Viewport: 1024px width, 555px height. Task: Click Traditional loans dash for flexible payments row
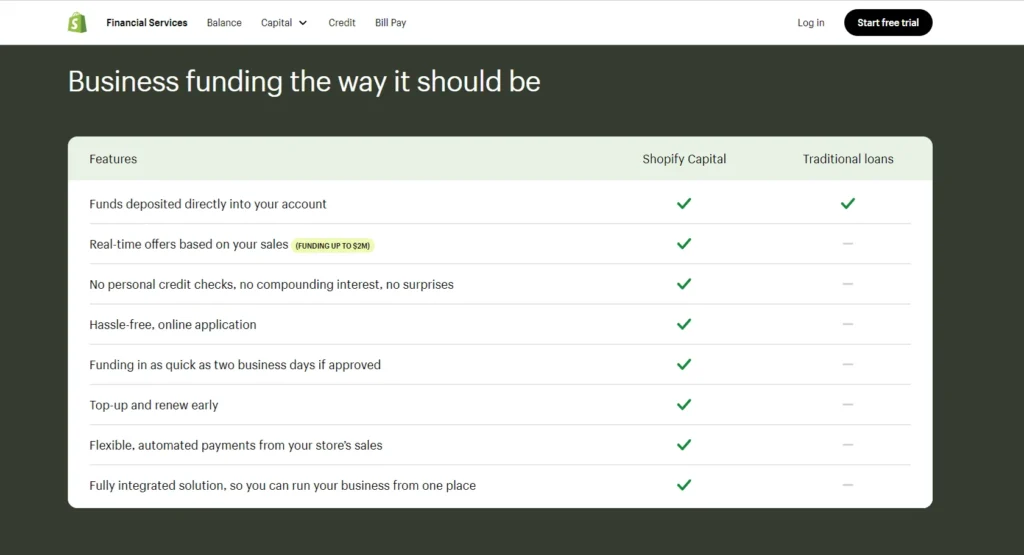[x=848, y=445]
